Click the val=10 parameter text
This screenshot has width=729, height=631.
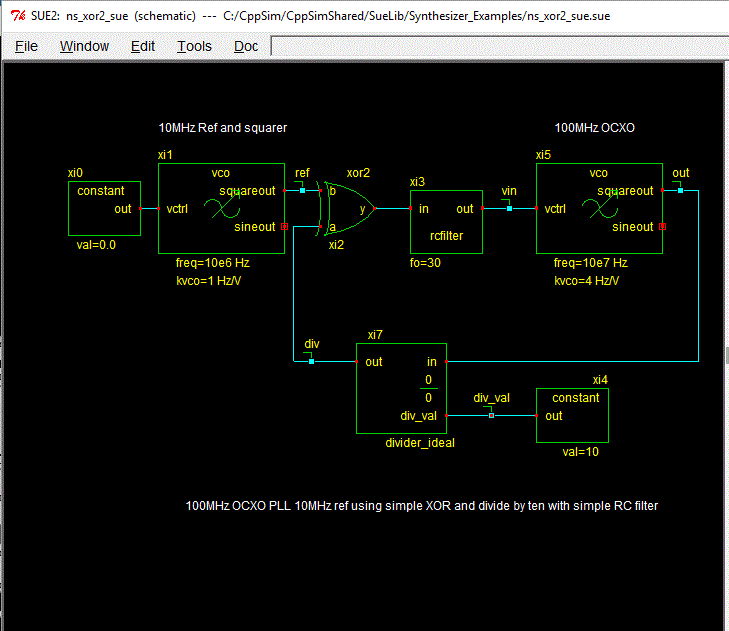click(x=580, y=452)
